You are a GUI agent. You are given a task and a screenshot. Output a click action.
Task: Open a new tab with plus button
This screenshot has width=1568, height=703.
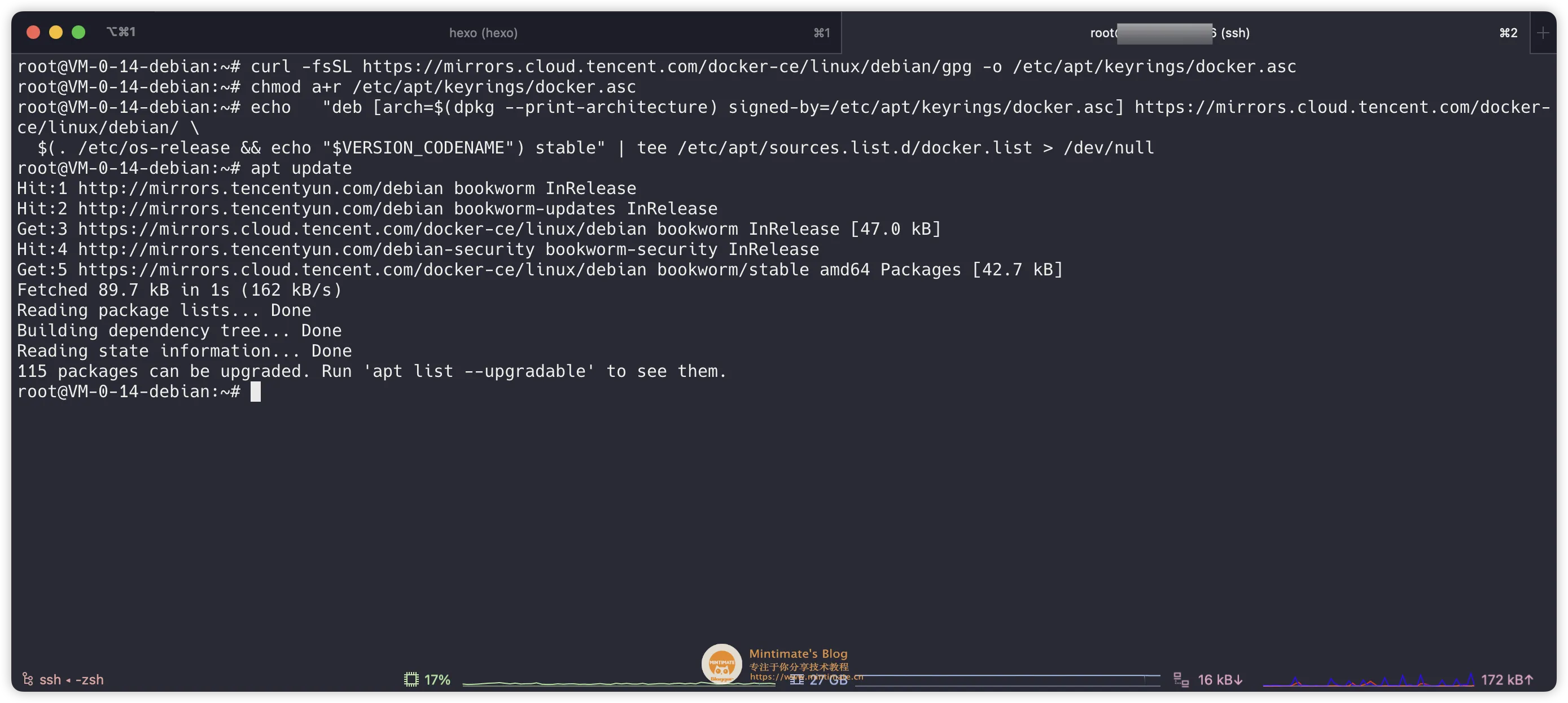point(1543,33)
